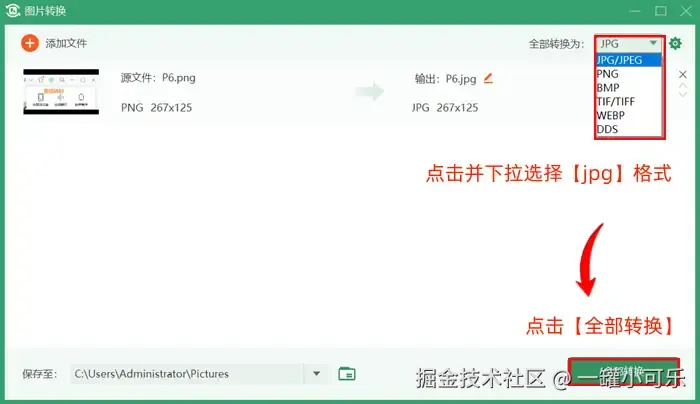700x404 pixels.
Task: Click the orange add file plus icon
Action: [x=30, y=43]
